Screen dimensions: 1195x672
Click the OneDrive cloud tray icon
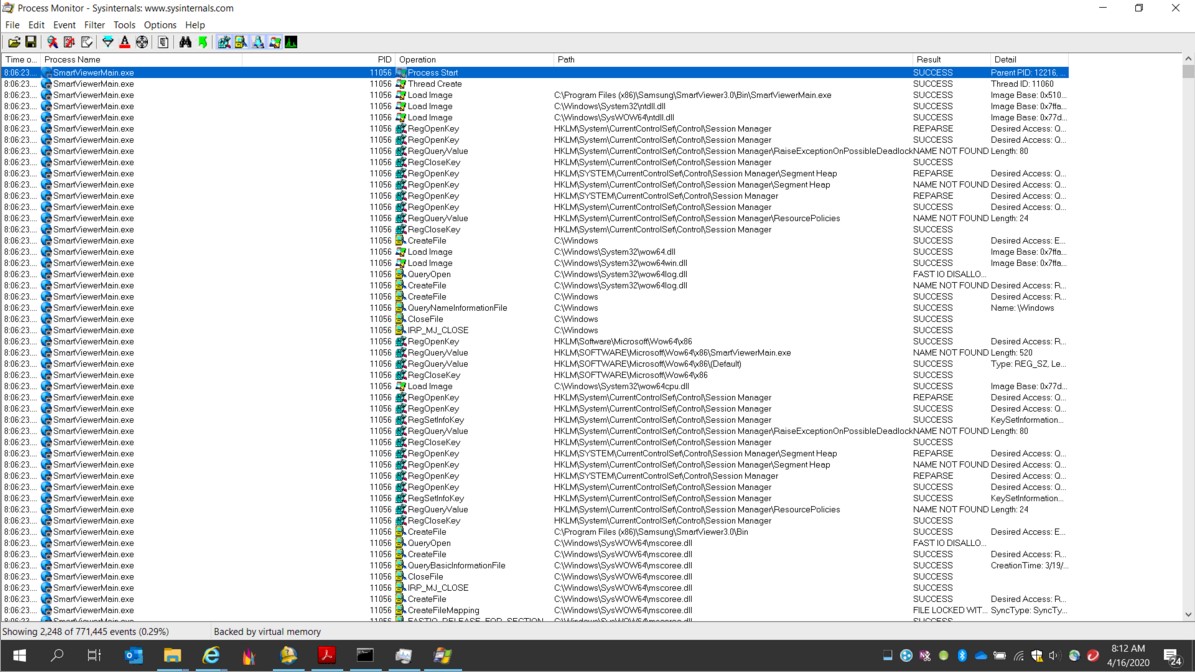tap(981, 655)
